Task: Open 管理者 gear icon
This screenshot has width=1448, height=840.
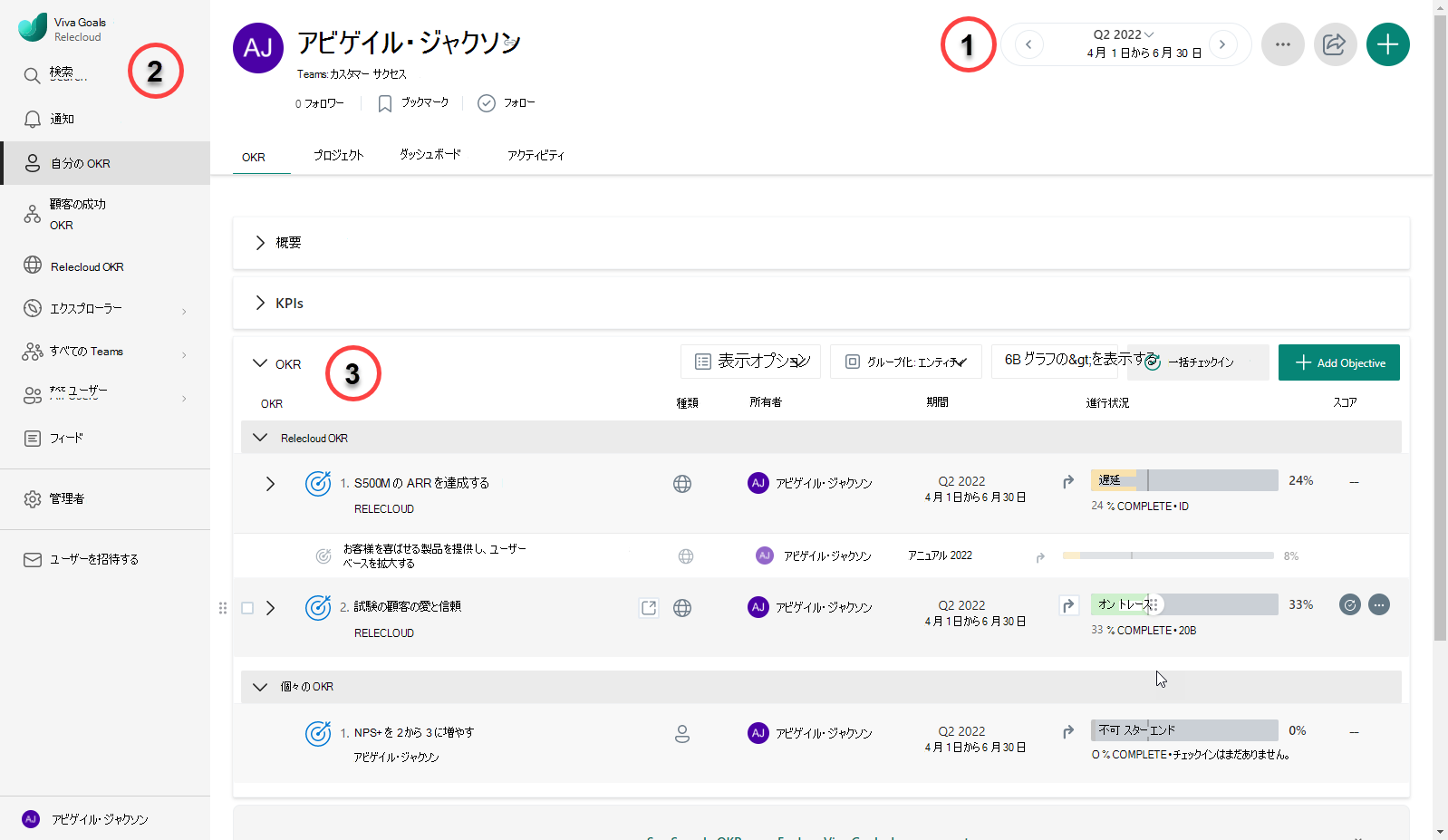Action: pyautogui.click(x=32, y=499)
